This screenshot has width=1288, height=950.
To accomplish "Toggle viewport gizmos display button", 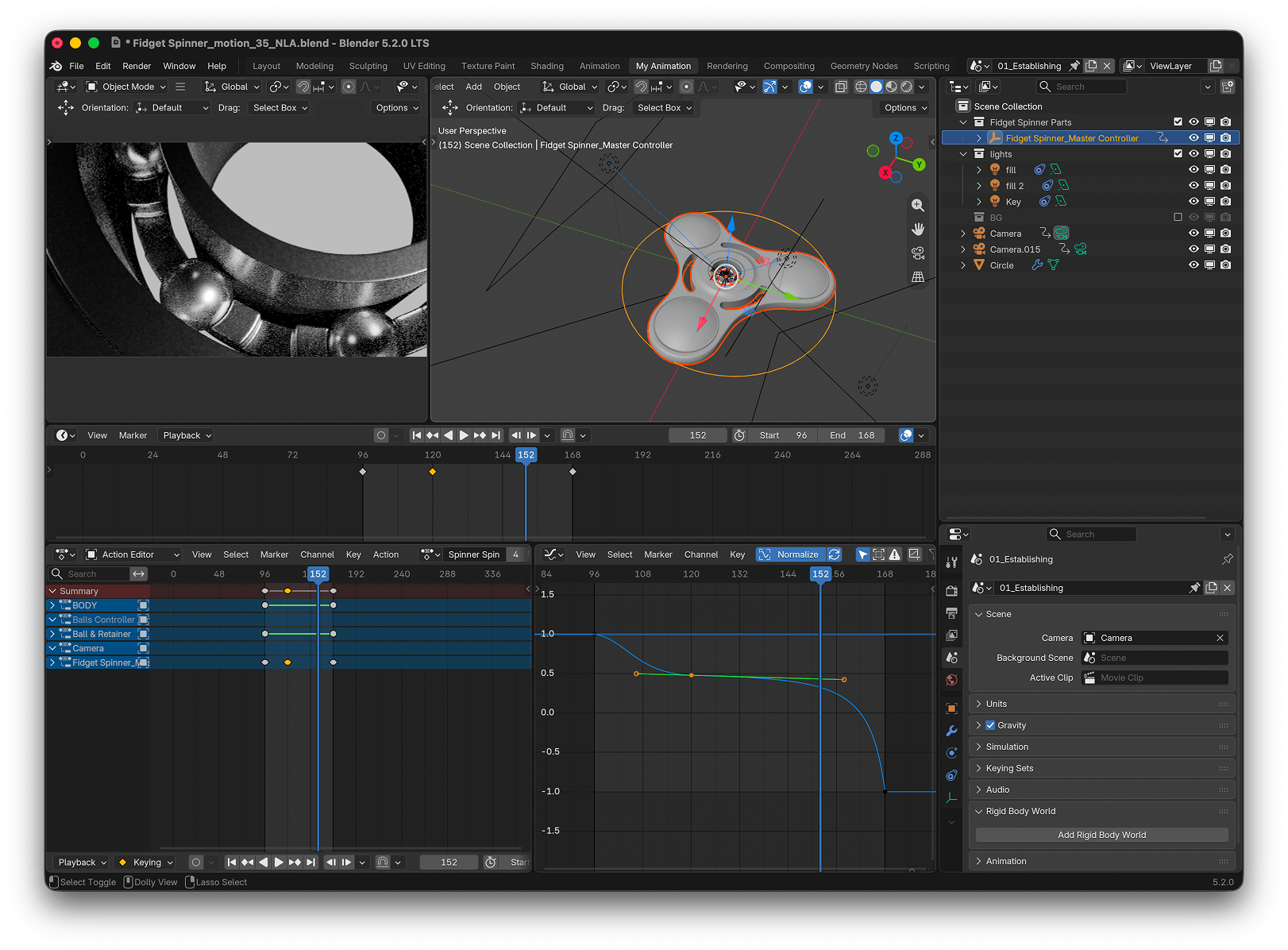I will pyautogui.click(x=769, y=87).
